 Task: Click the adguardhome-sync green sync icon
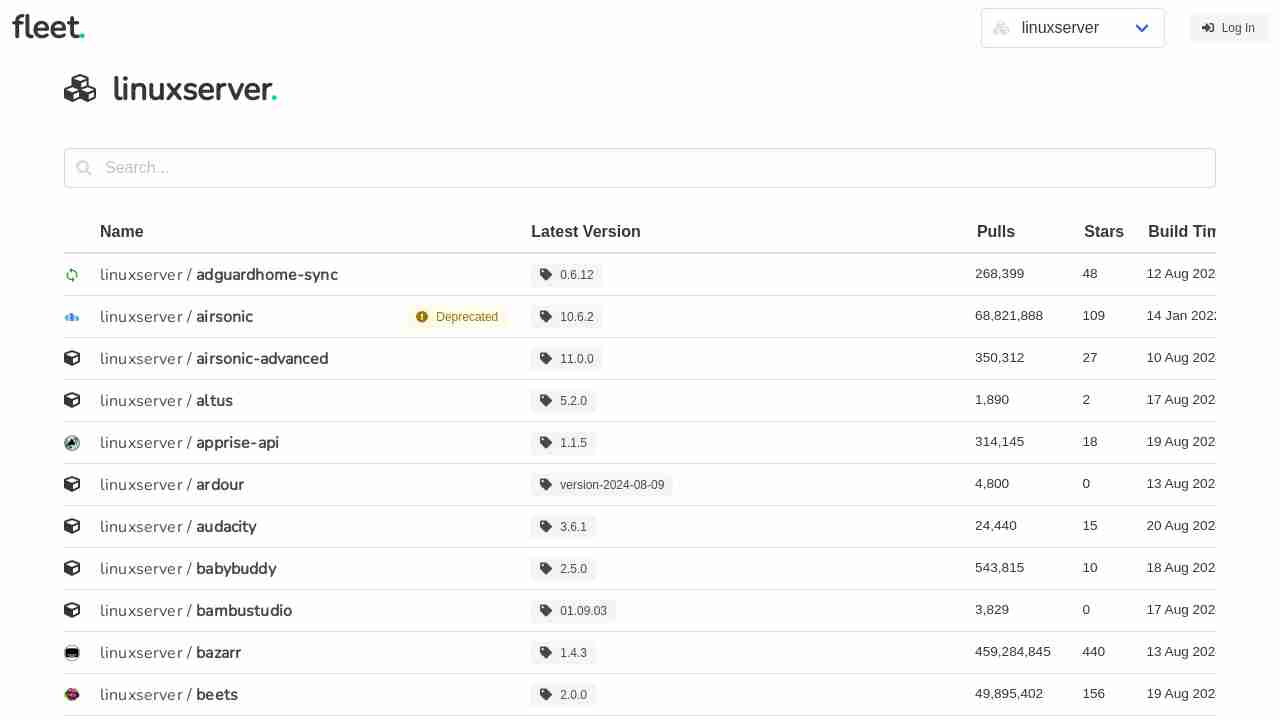tap(72, 275)
